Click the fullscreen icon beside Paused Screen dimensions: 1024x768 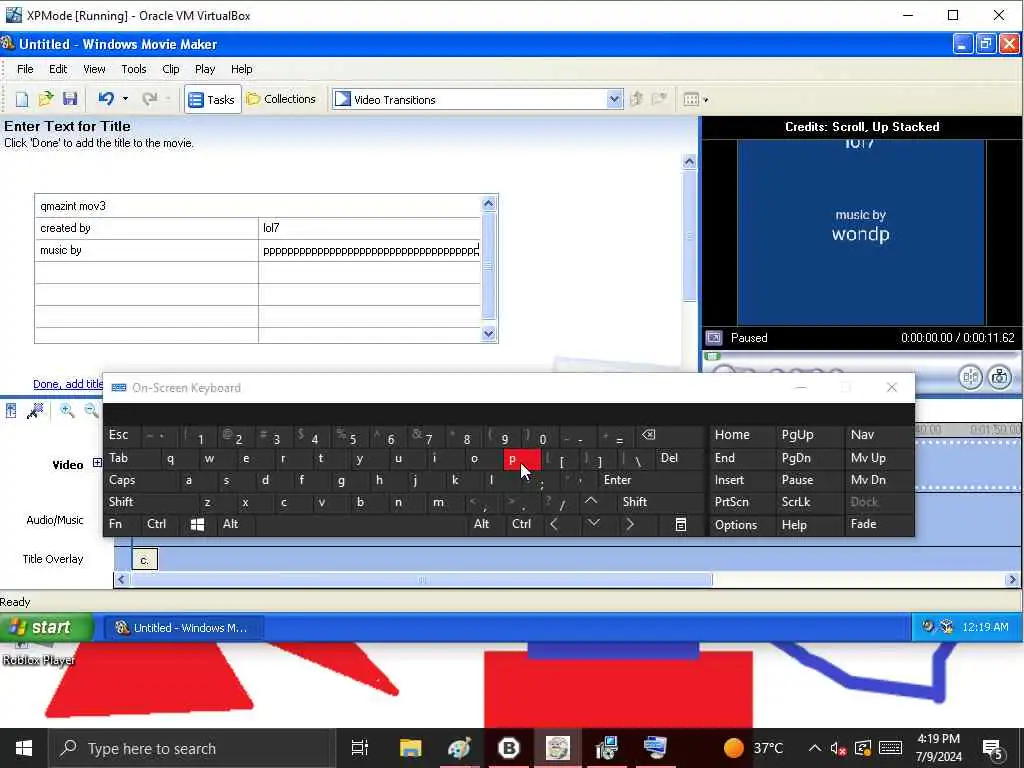(x=714, y=338)
